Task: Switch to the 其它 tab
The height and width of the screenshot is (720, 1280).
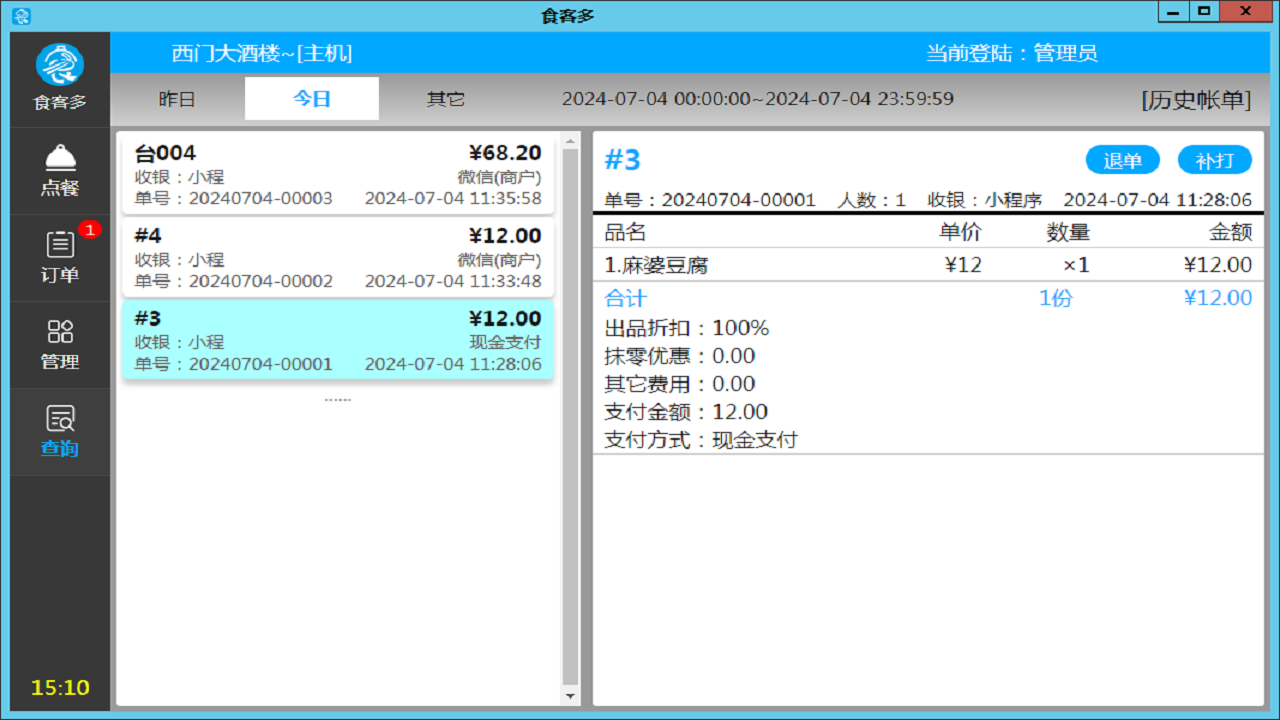Action: (x=445, y=99)
